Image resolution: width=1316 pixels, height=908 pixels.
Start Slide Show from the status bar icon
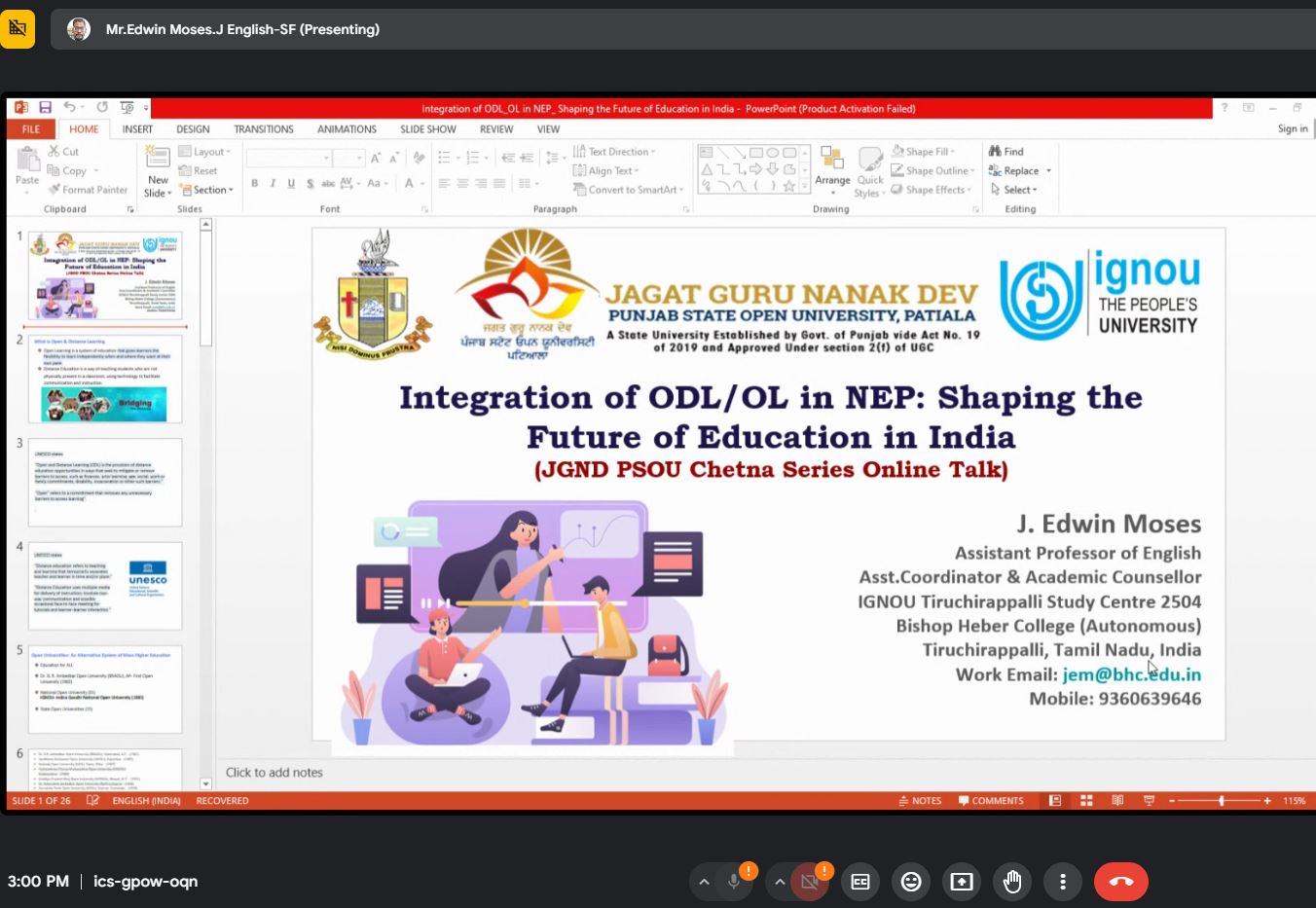1149,801
